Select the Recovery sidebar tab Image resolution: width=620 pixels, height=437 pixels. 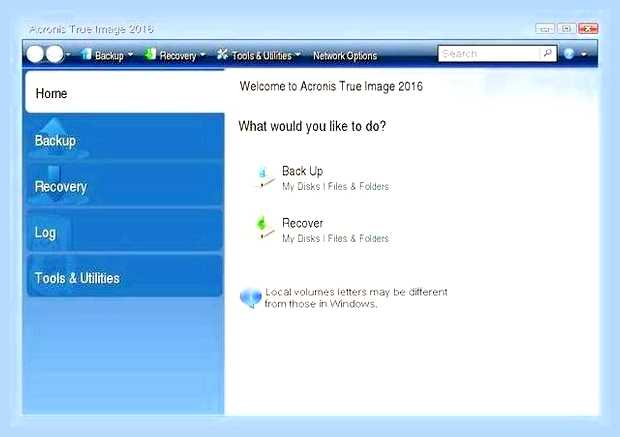point(125,184)
